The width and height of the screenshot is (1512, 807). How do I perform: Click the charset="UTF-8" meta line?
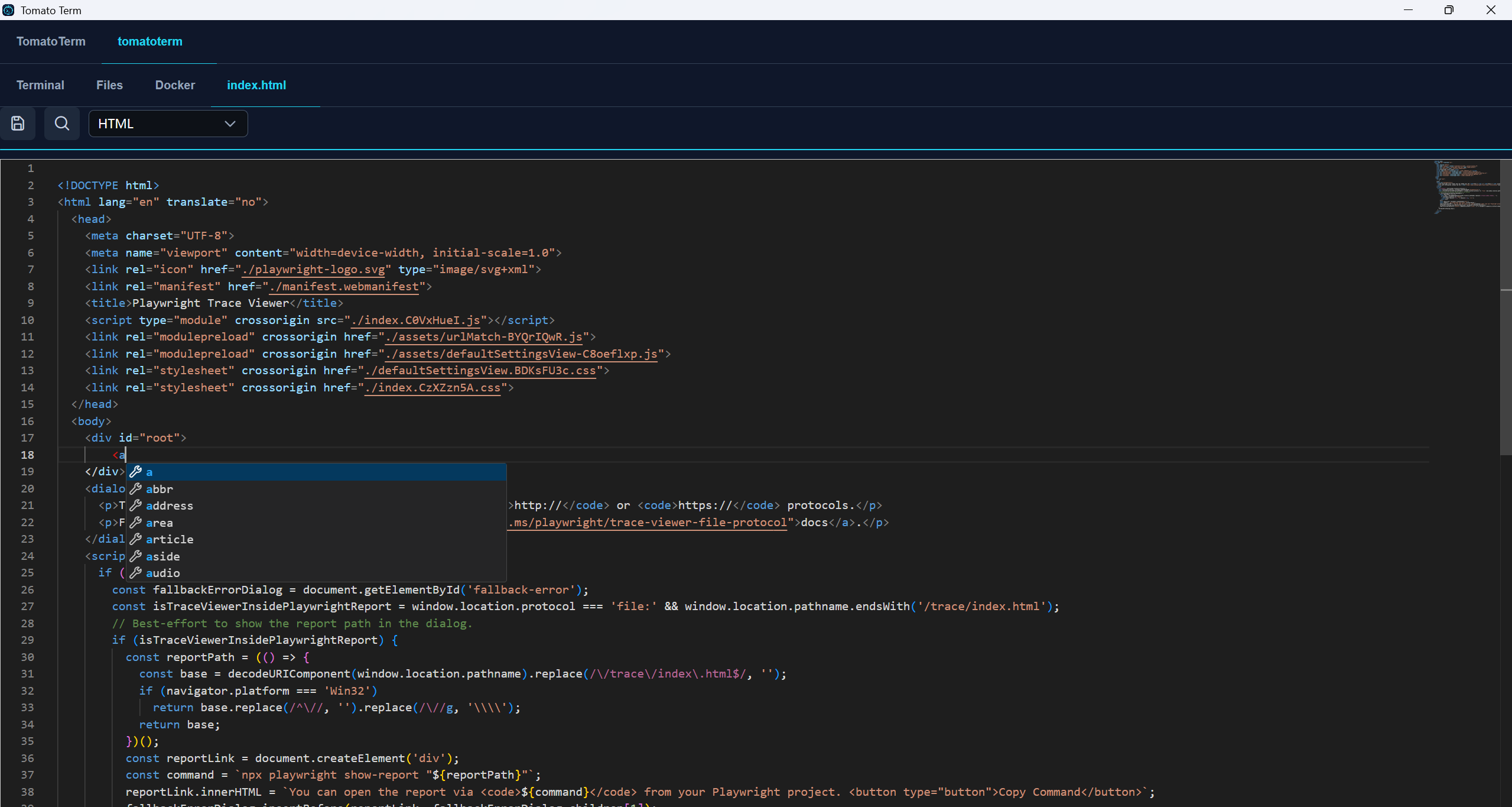[x=160, y=236]
